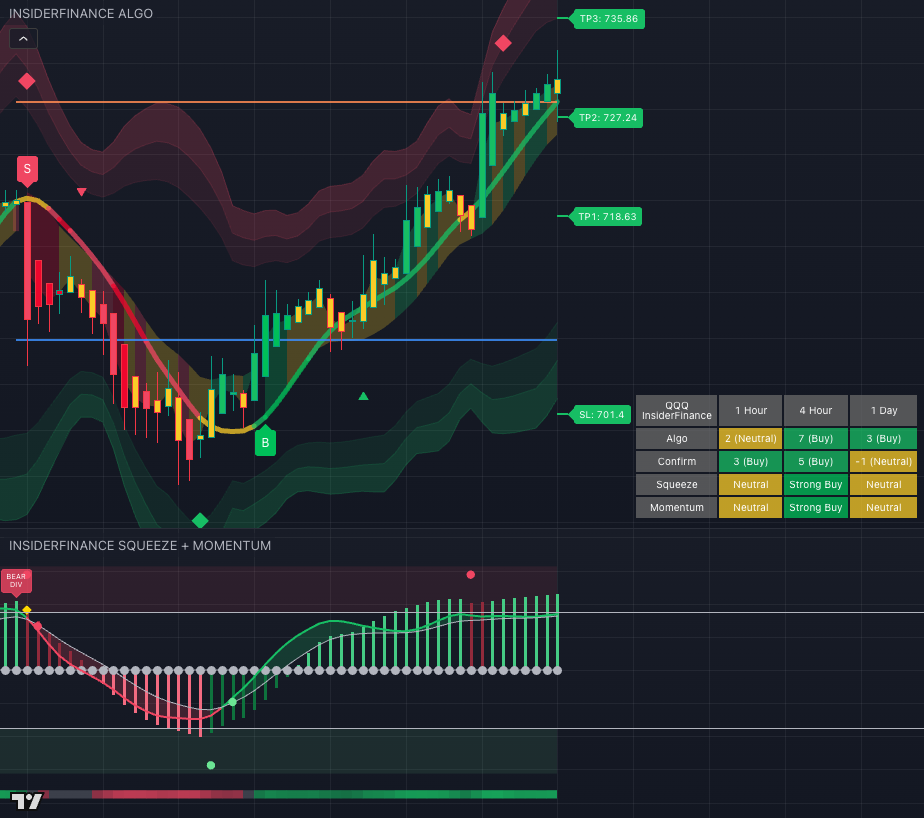Viewport: 924px width, 818px height.
Task: Click the latest yellow candle at chart's right edge
Action: pos(557,86)
